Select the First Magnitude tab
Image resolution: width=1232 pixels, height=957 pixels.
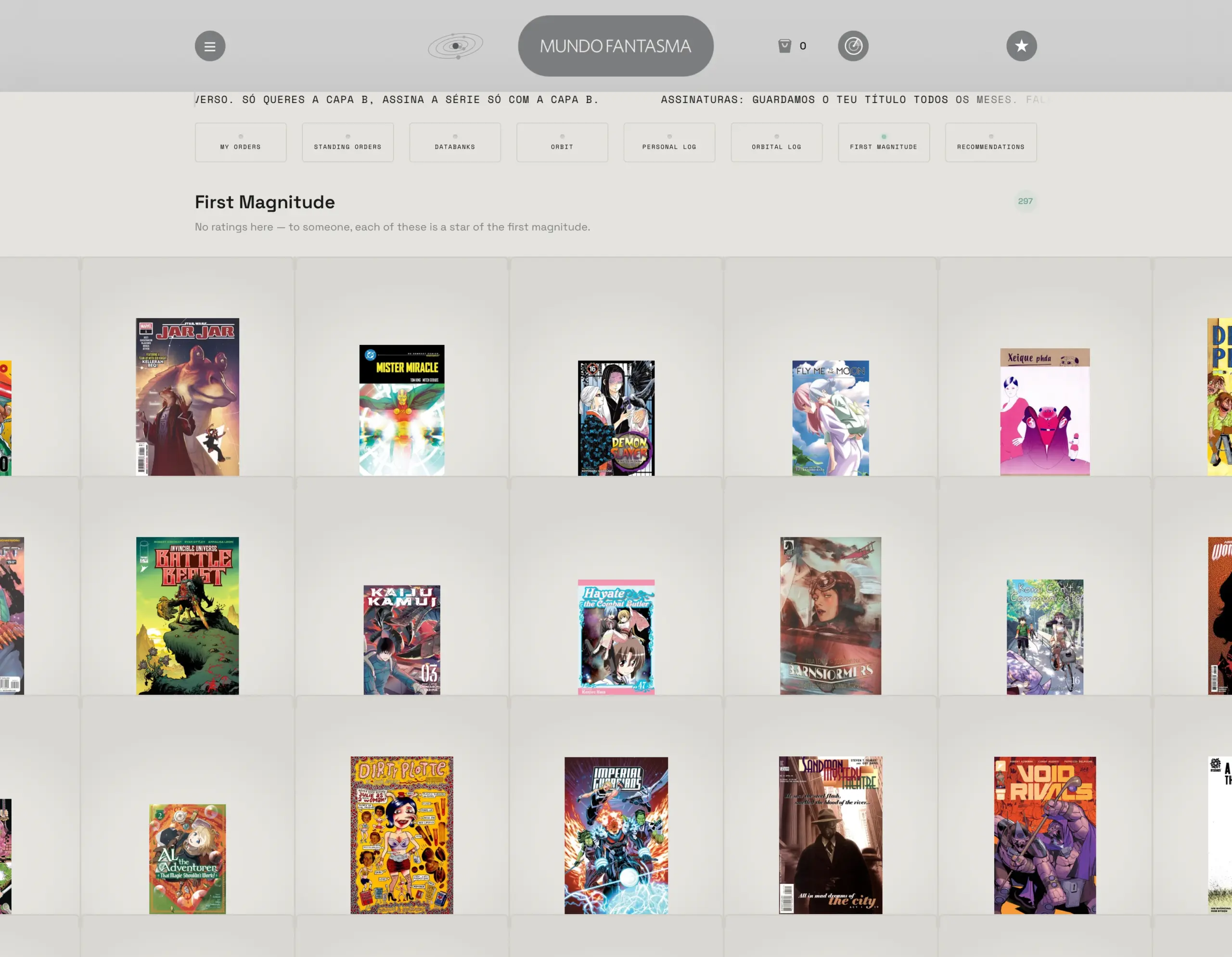coord(884,142)
